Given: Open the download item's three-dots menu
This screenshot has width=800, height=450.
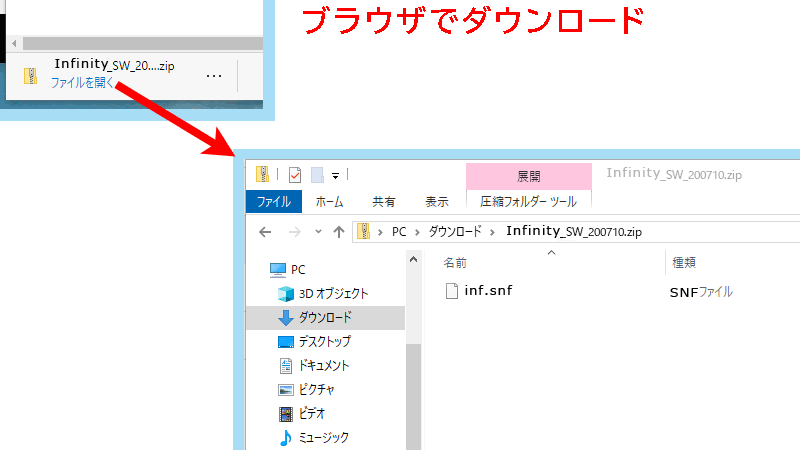Looking at the screenshot, I should [214, 75].
